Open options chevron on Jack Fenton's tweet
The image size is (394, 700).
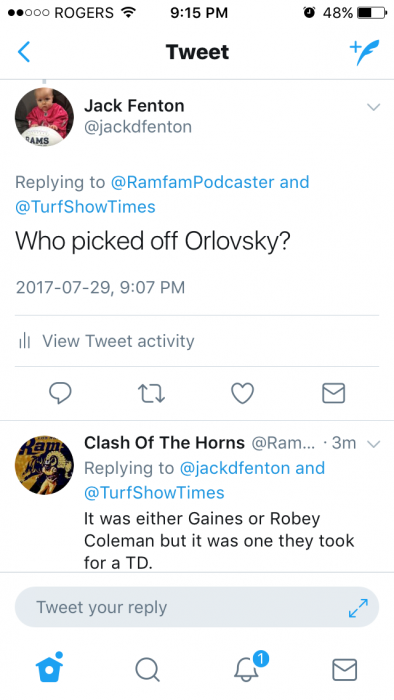(373, 107)
